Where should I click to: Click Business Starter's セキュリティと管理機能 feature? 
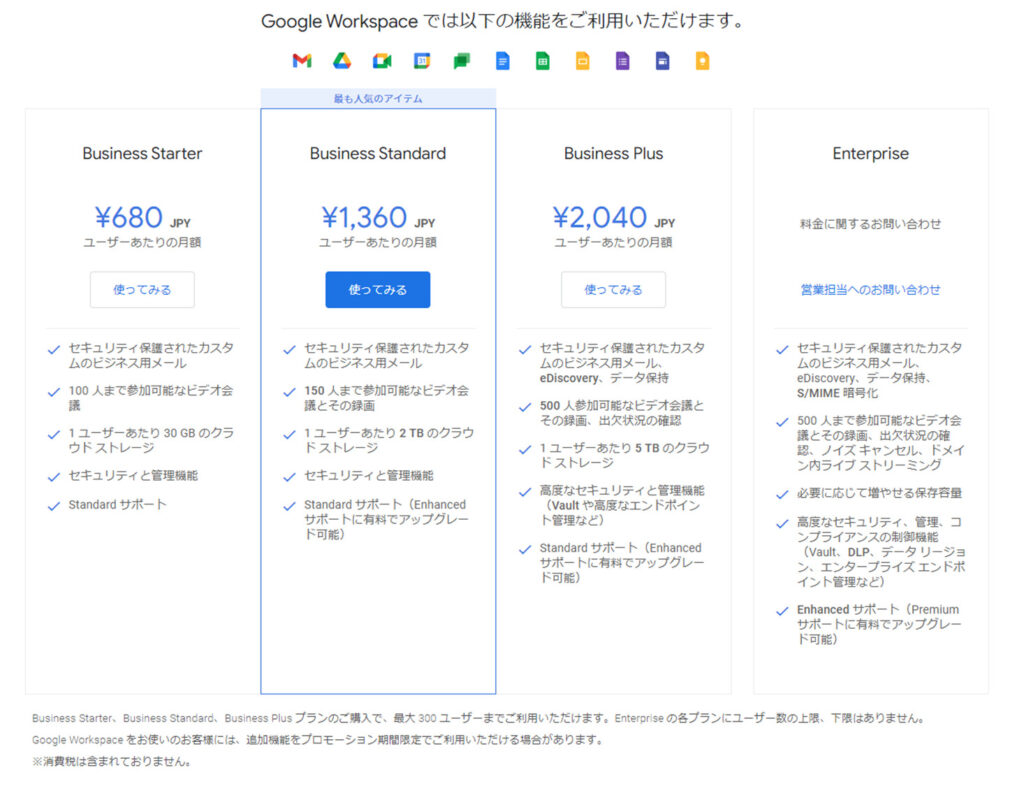133,475
